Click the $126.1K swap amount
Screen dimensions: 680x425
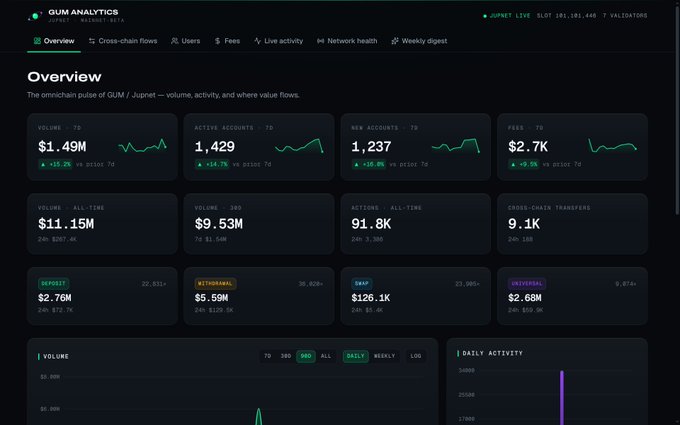pos(371,298)
